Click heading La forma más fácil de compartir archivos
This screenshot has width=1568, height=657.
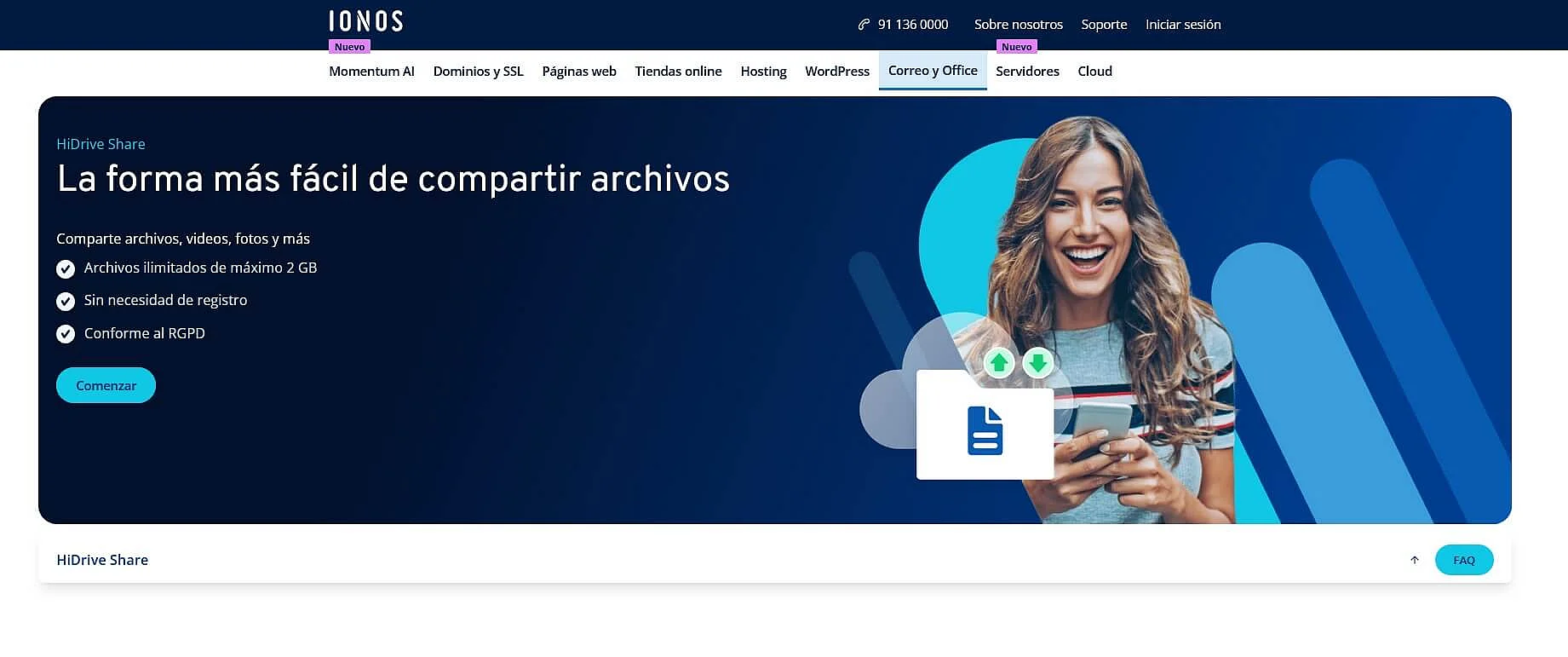pos(393,179)
